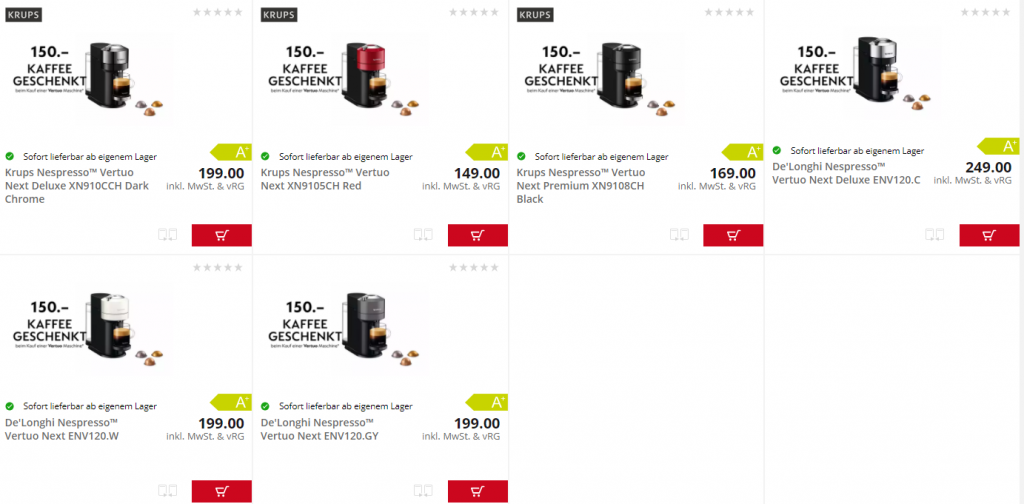Open A+ energy label of Krups Red machine
Image resolution: width=1024 pixels, height=504 pixels.
click(488, 152)
